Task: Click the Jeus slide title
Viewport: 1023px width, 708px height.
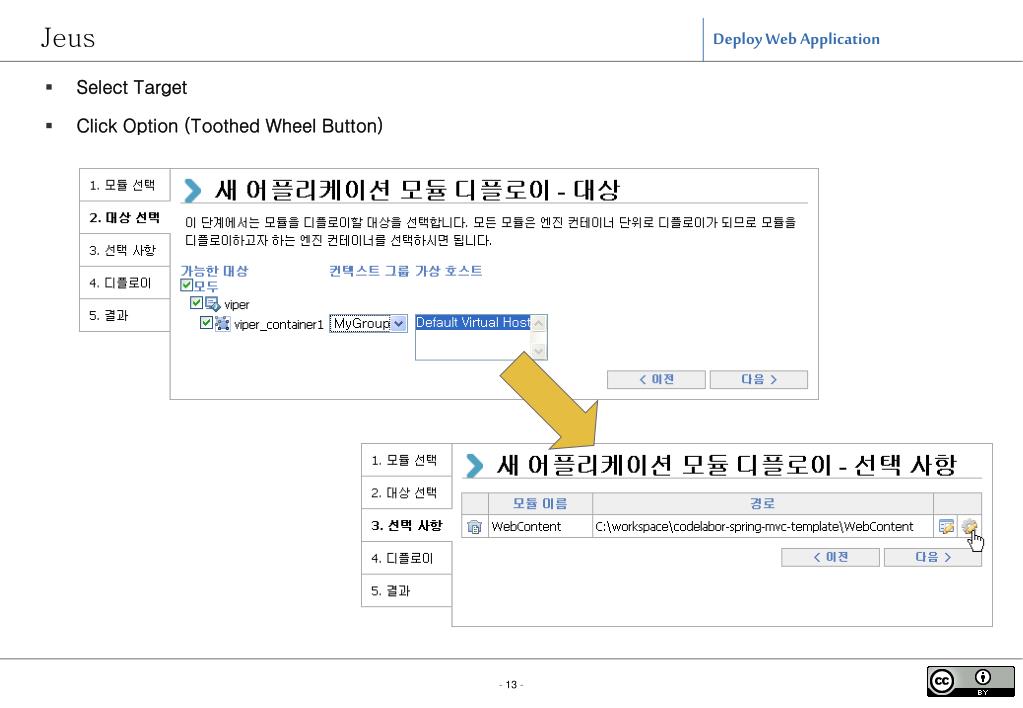Action: pyautogui.click(x=68, y=38)
